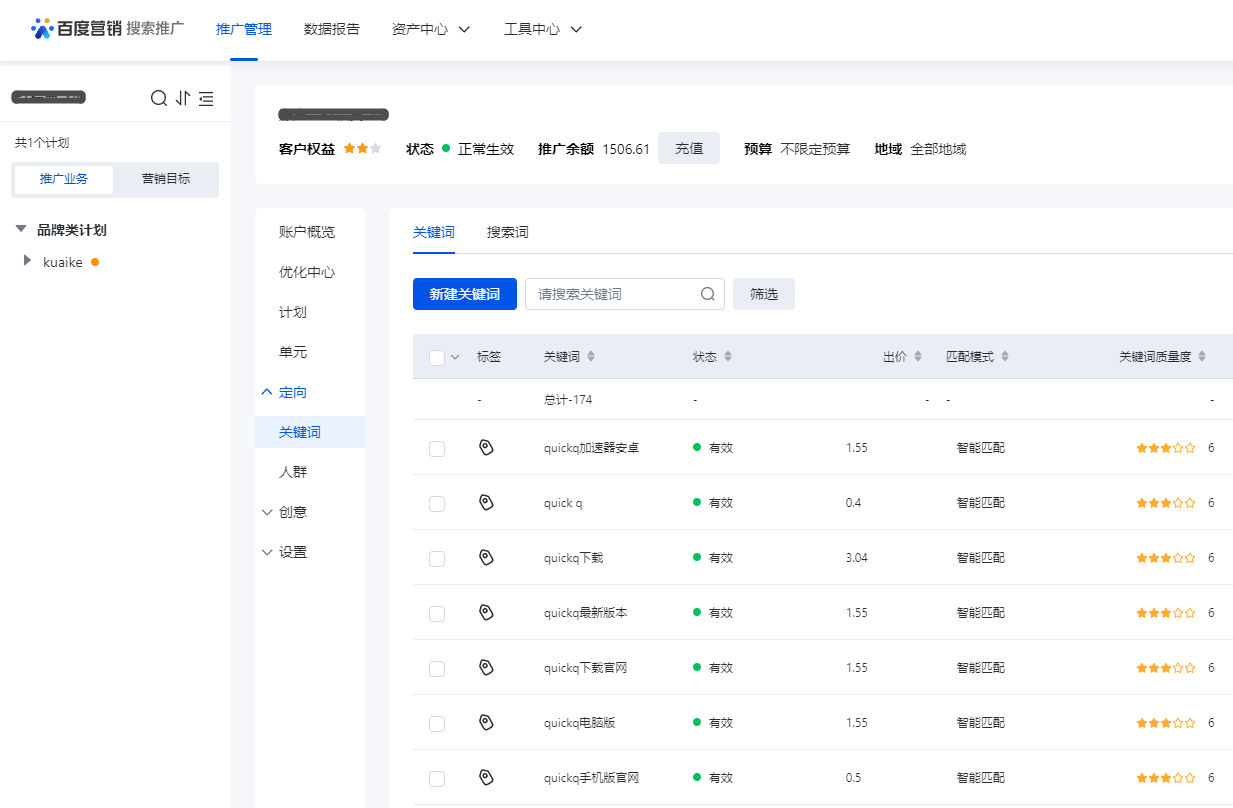Click the 充值 recharge button

(689, 148)
